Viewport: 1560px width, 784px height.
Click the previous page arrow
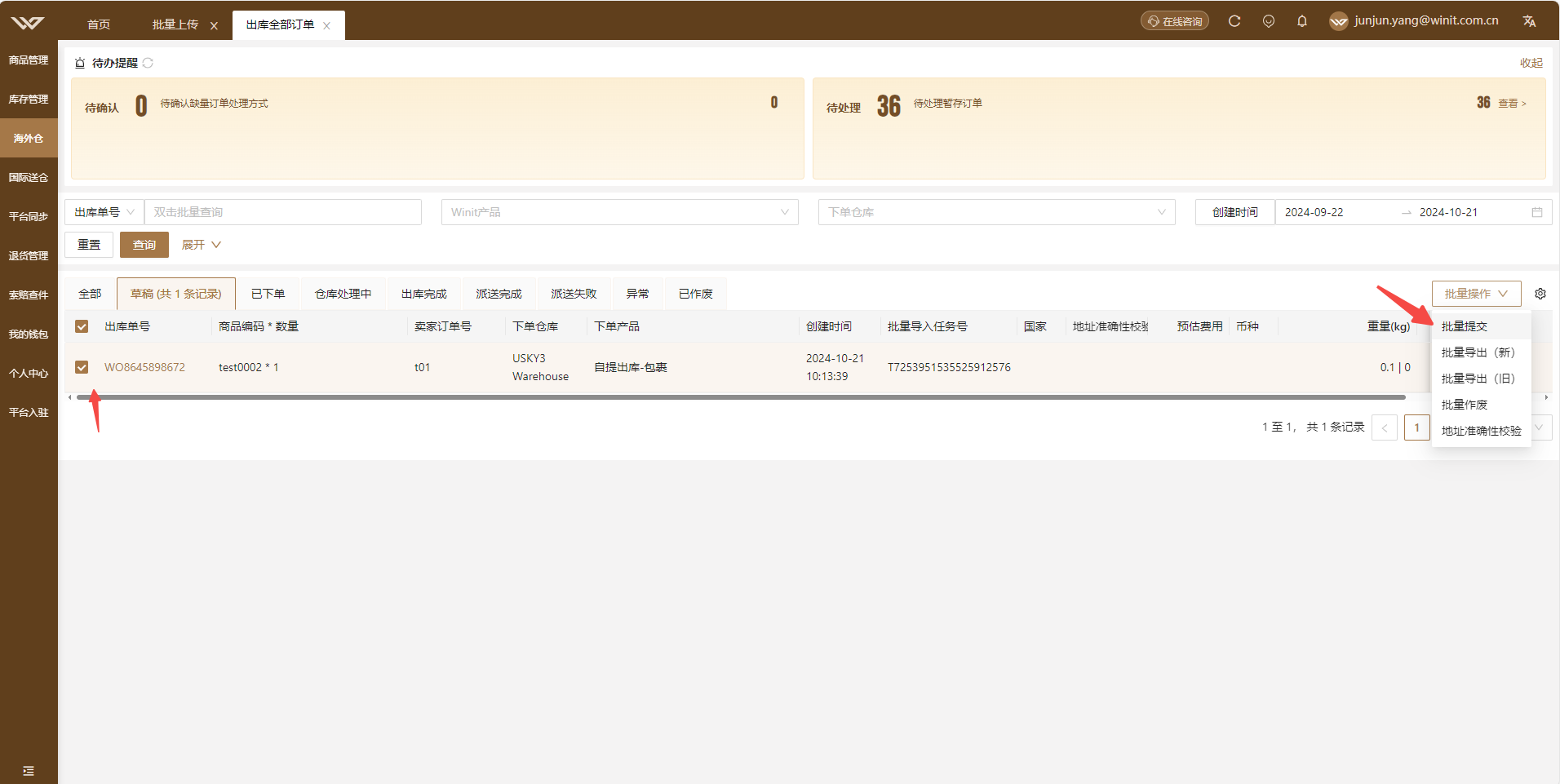[x=1385, y=427]
